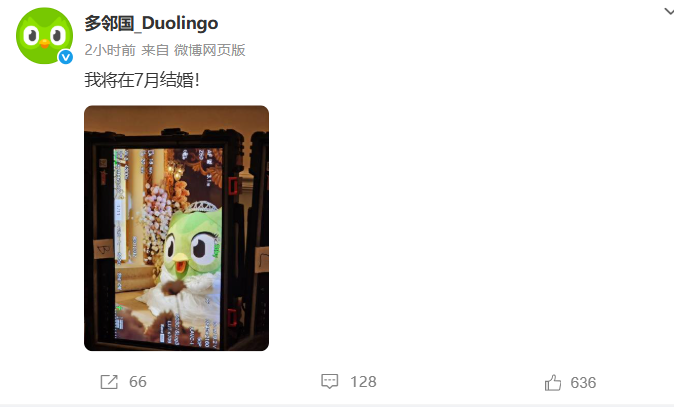This screenshot has width=674, height=407.
Task: Click the 2小时前 timestamp
Action: 110,50
